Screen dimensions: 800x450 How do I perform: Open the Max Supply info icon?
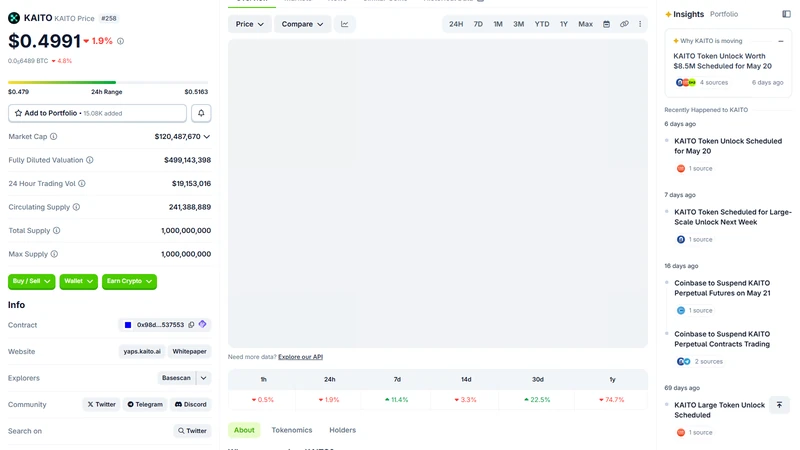coord(54,254)
